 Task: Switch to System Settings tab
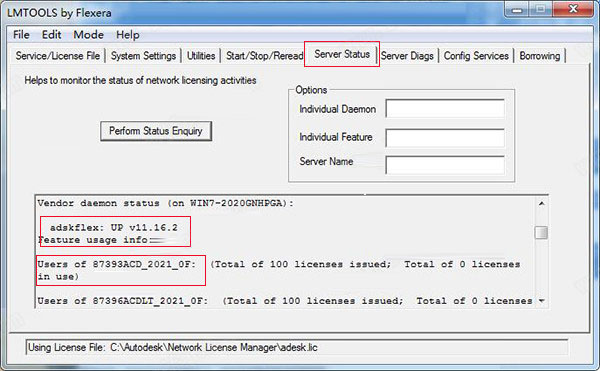[x=143, y=56]
